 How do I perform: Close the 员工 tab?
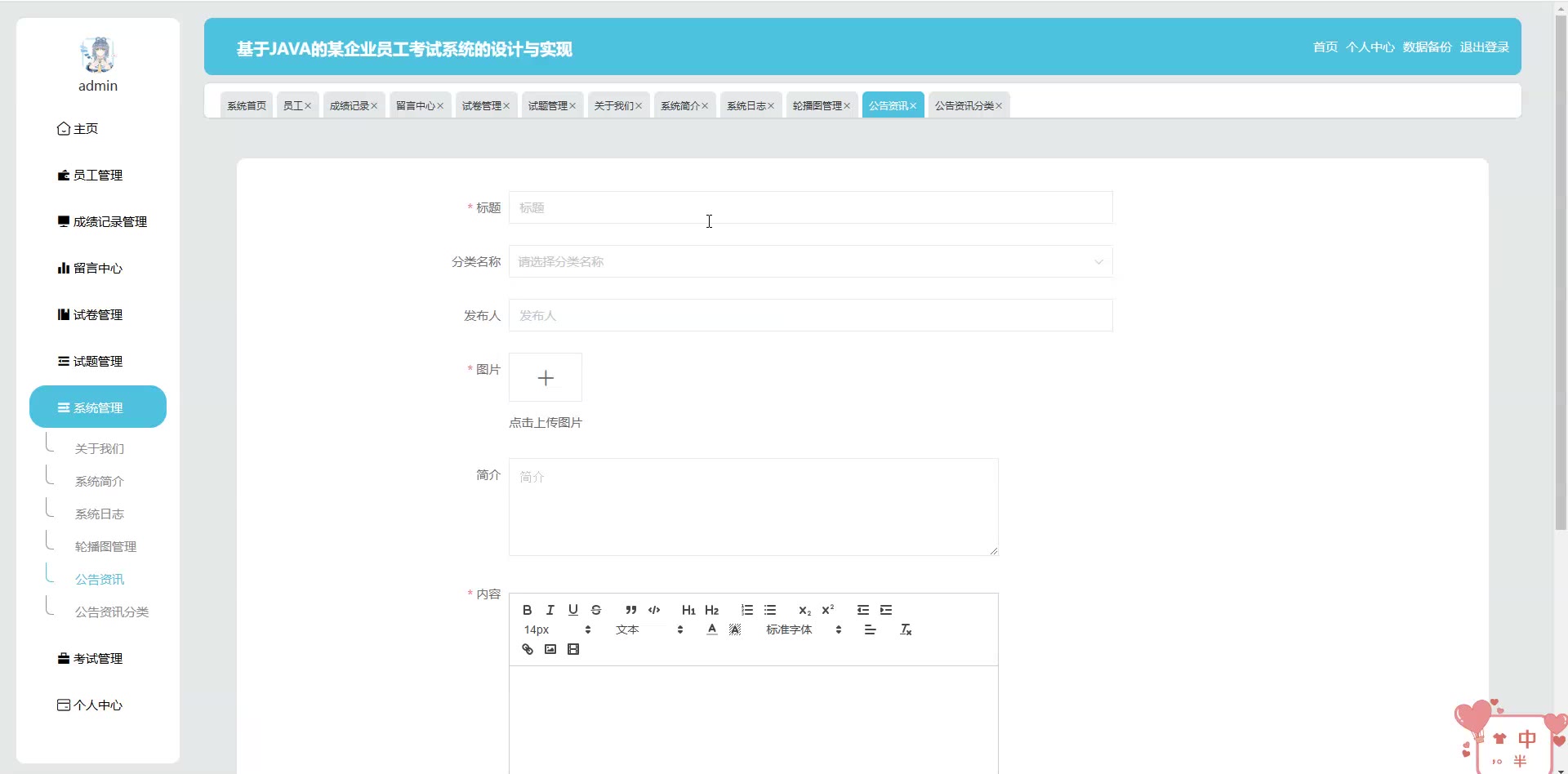click(x=308, y=106)
